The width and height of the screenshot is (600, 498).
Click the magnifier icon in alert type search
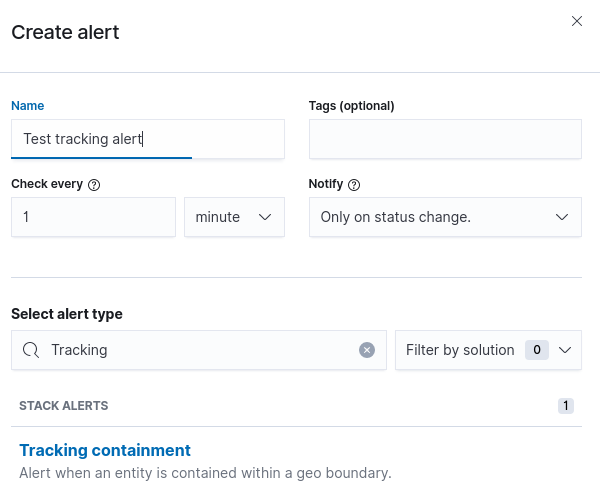(31, 350)
